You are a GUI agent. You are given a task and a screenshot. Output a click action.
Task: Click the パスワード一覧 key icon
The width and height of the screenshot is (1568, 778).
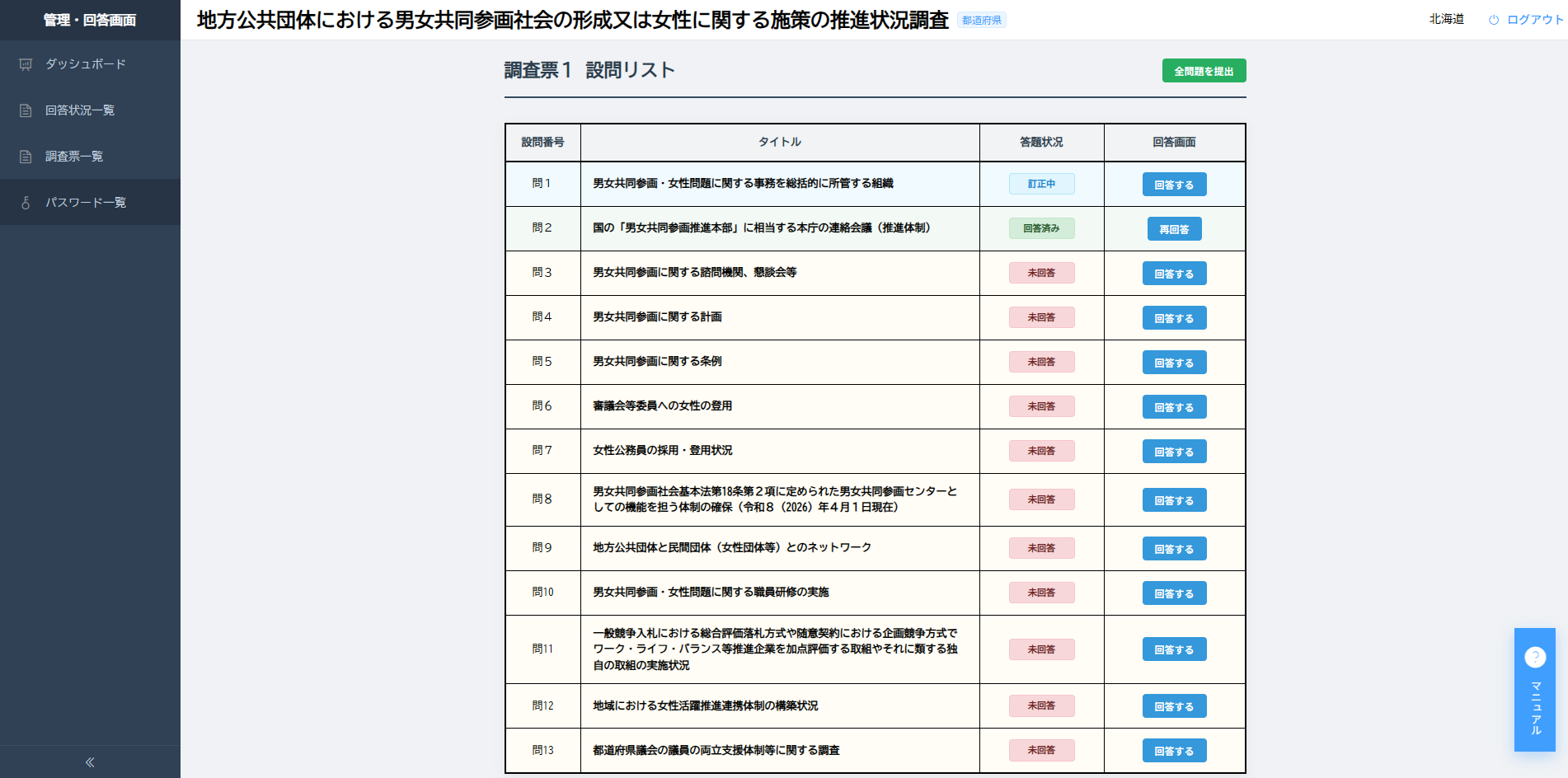(x=26, y=203)
